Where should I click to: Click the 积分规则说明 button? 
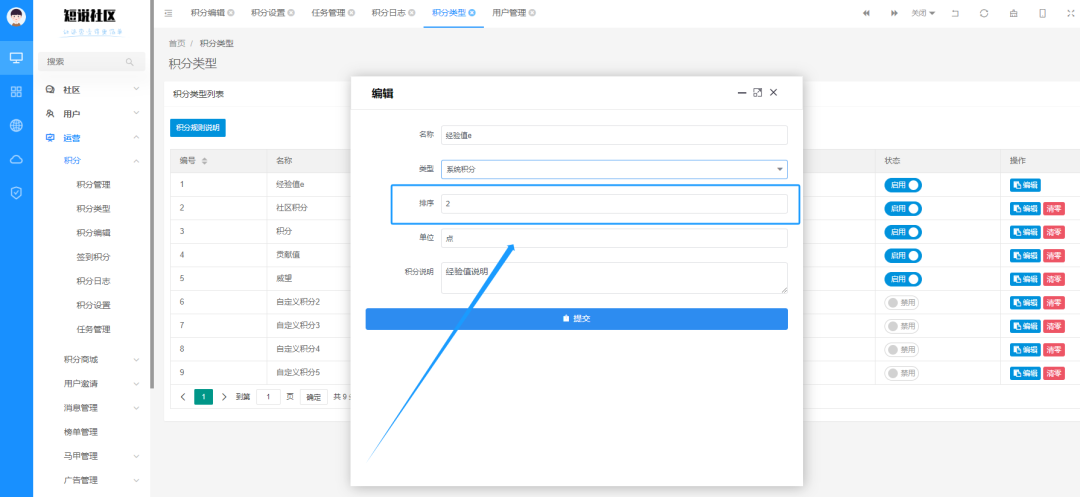198,128
